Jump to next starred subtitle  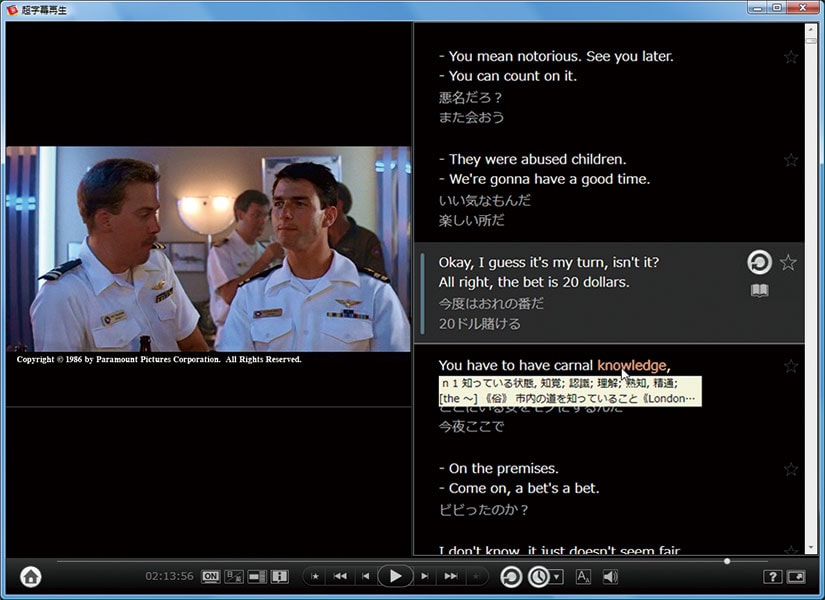click(476, 576)
